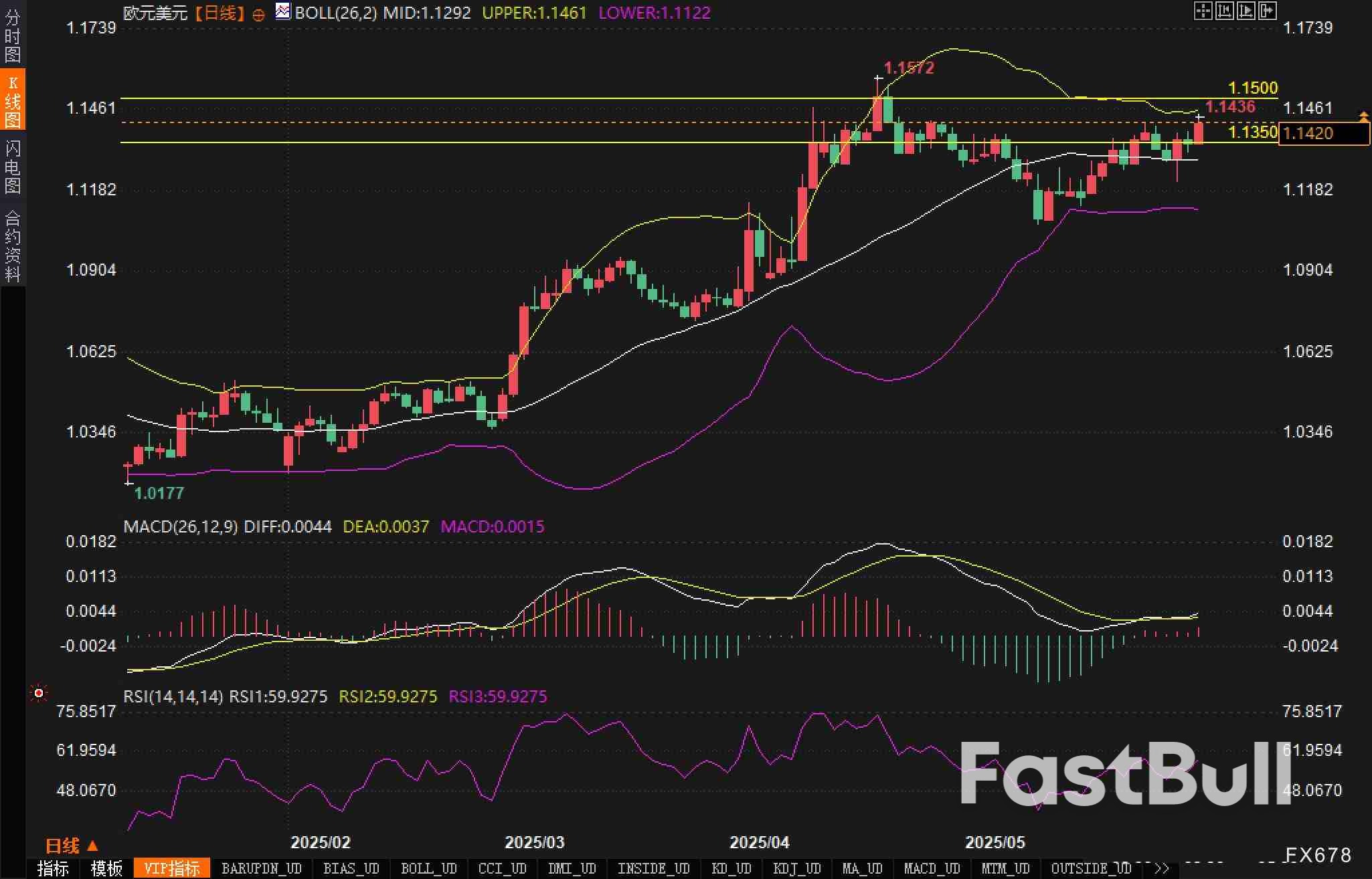Screen dimensions: 1372x879
Task: Click the 模板 button in bottom bar
Action: point(107,868)
